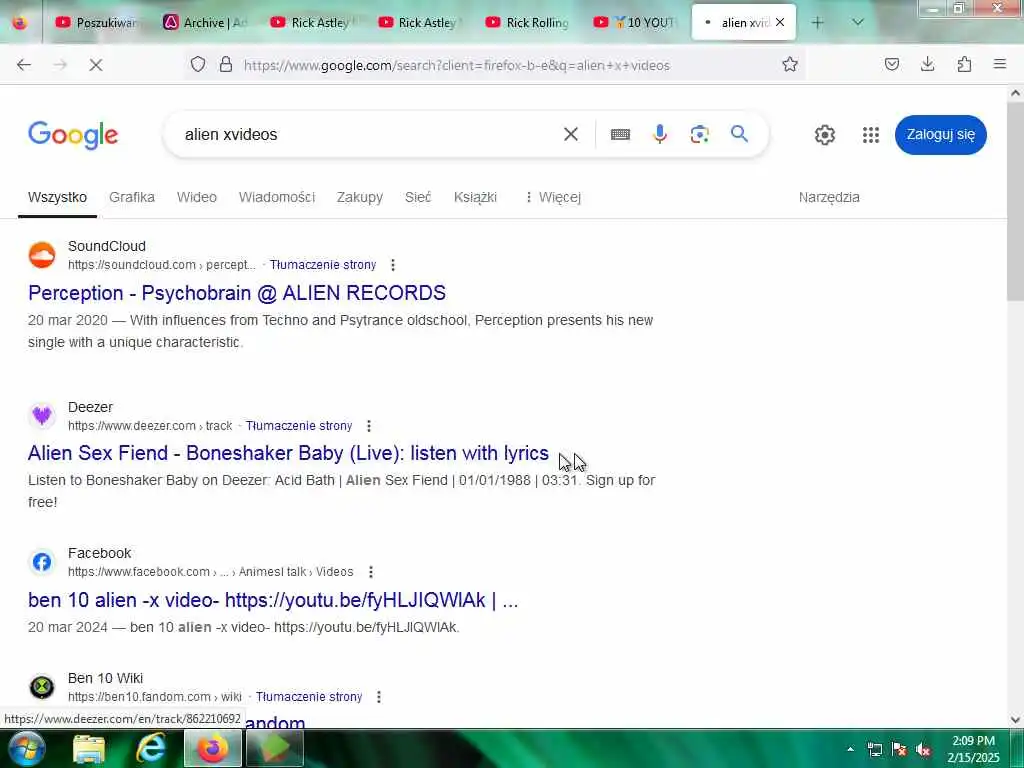This screenshot has width=1024, height=768.
Task: Open the on-screen keyboard input tool
Action: click(x=620, y=135)
